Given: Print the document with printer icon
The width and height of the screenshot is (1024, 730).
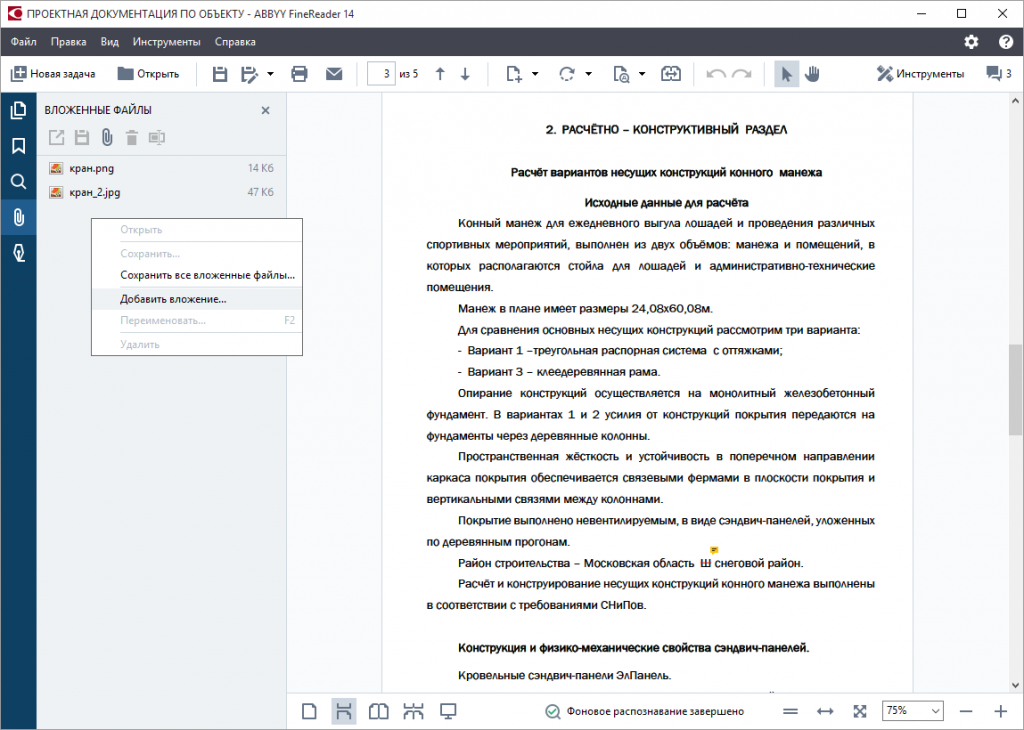Looking at the screenshot, I should tap(299, 74).
